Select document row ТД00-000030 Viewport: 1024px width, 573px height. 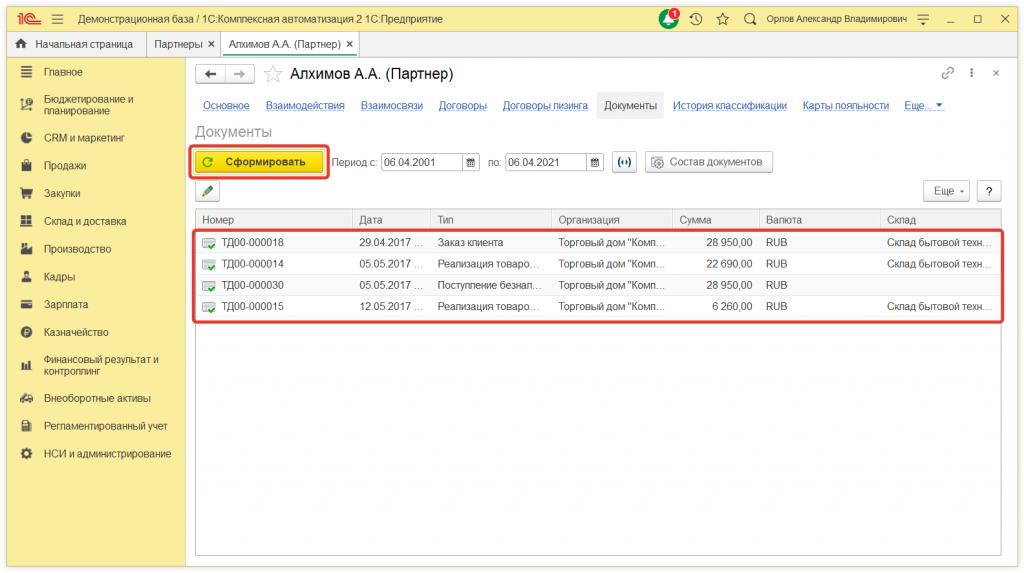tap(252, 285)
